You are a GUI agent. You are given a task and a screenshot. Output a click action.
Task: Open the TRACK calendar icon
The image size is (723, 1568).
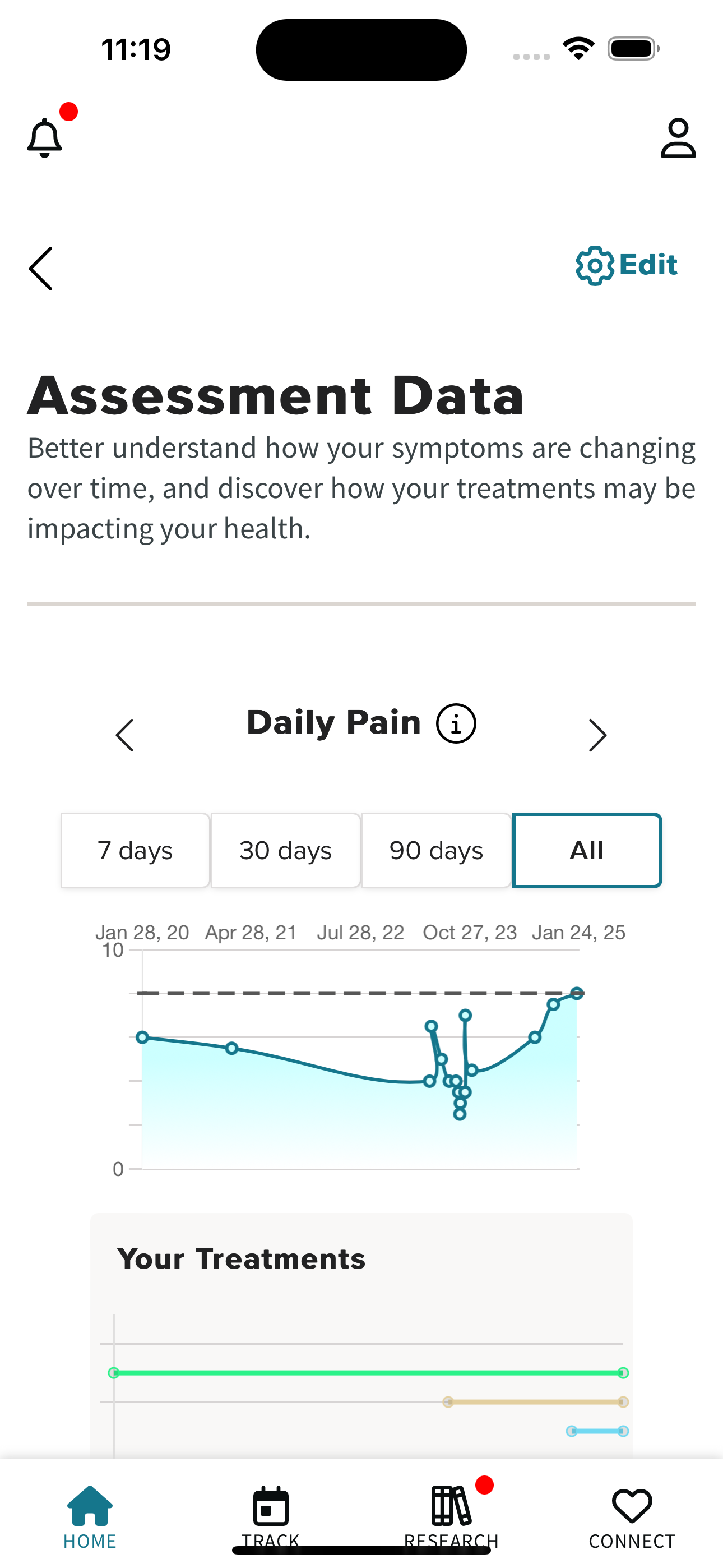[271, 1506]
